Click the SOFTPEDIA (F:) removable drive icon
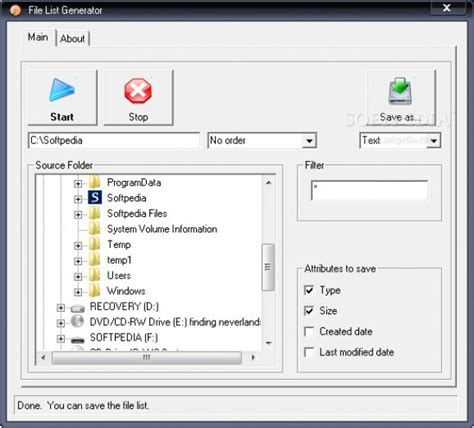This screenshot has height=428, width=474. pos(78,340)
